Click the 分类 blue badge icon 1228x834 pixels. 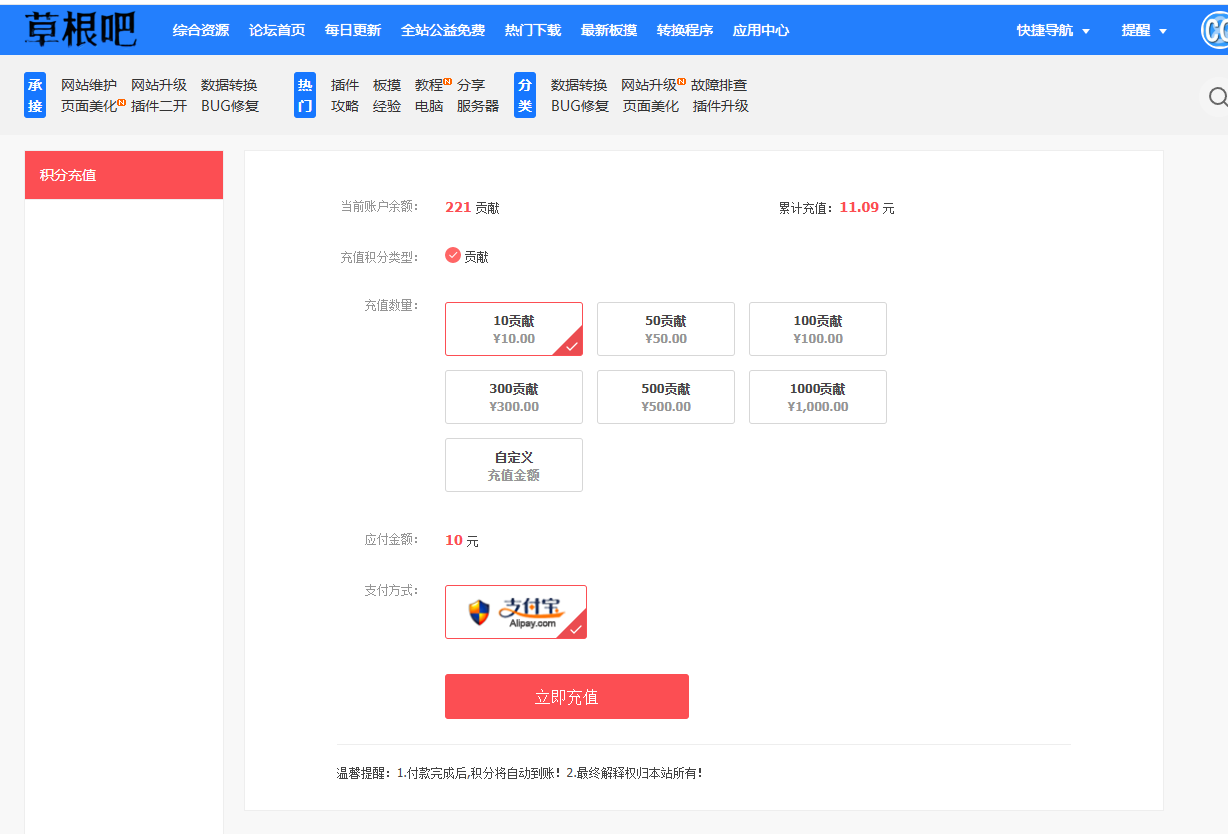click(x=524, y=94)
